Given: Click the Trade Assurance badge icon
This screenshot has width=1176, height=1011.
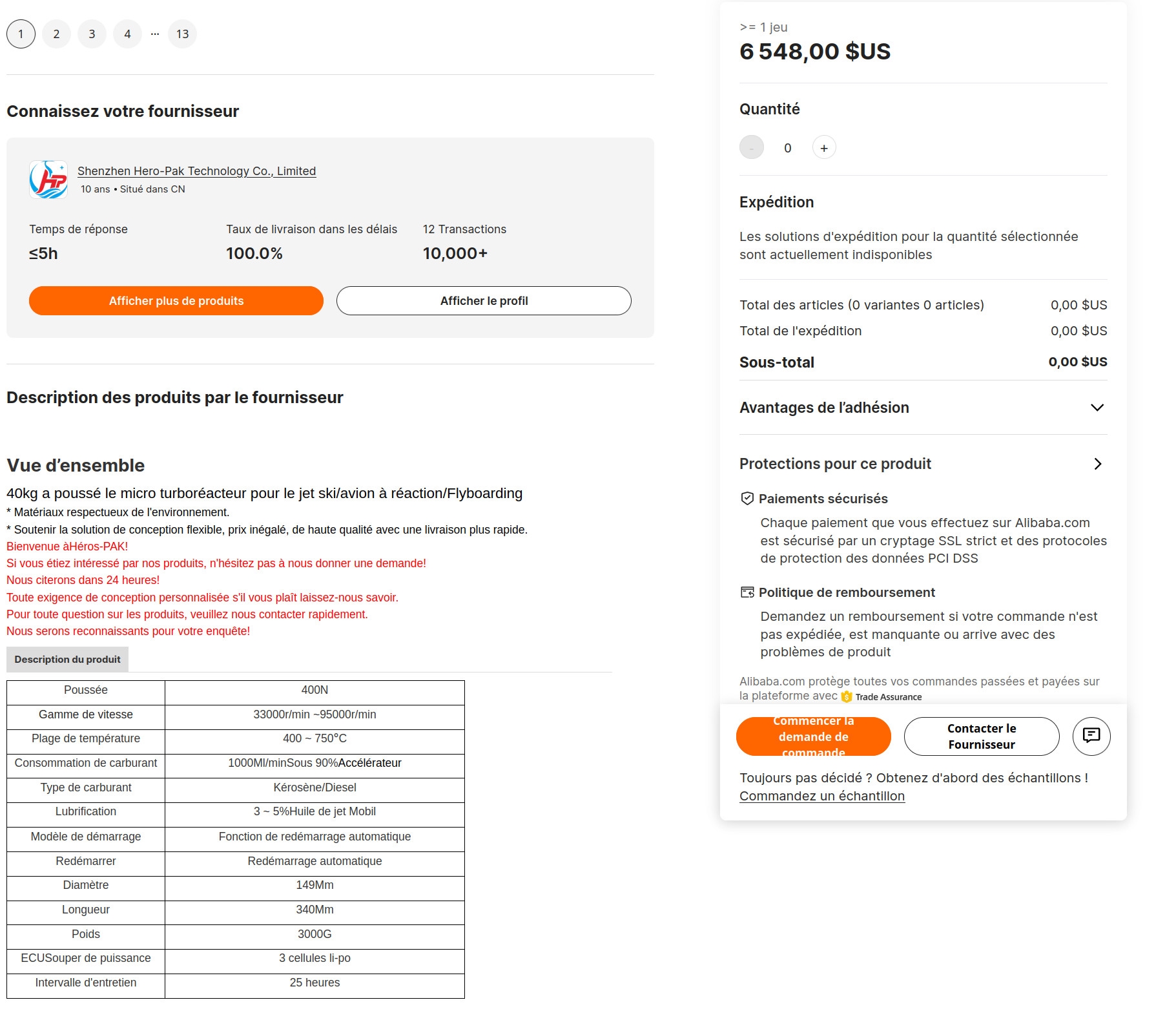Looking at the screenshot, I should [x=847, y=697].
